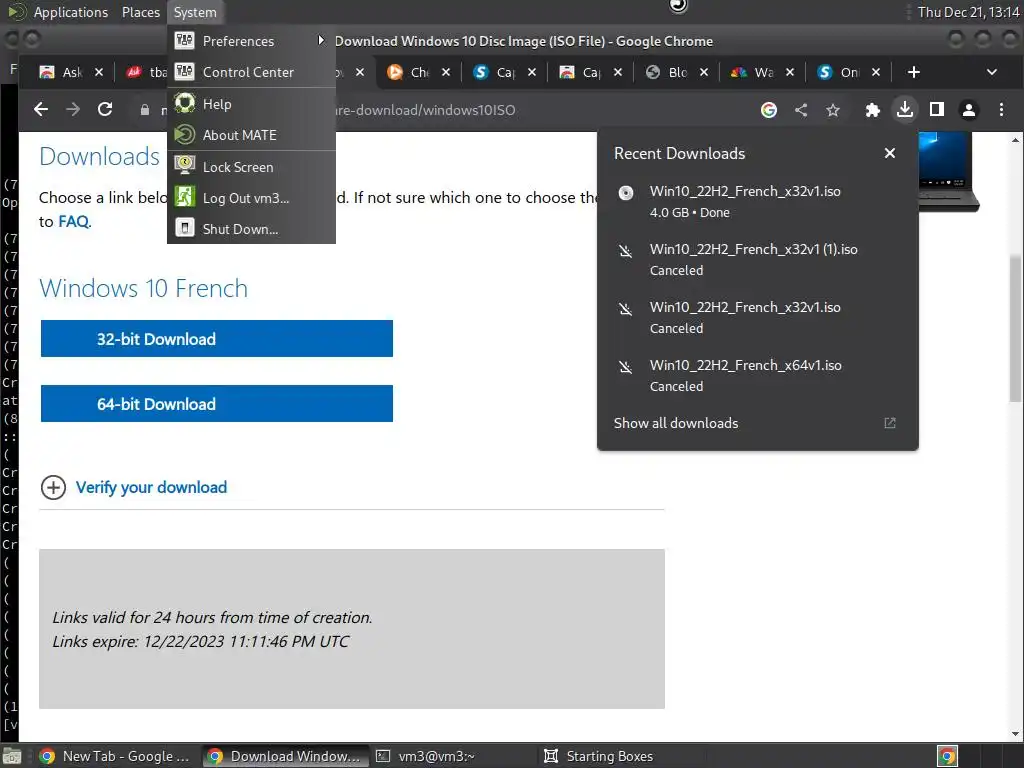This screenshot has height=768, width=1024.
Task: Click the page vertical scrollbar
Action: point(1016,327)
